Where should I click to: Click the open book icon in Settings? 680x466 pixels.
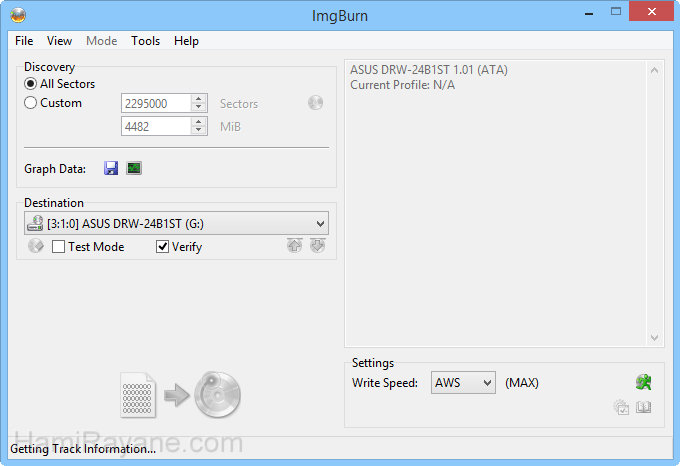[x=644, y=407]
